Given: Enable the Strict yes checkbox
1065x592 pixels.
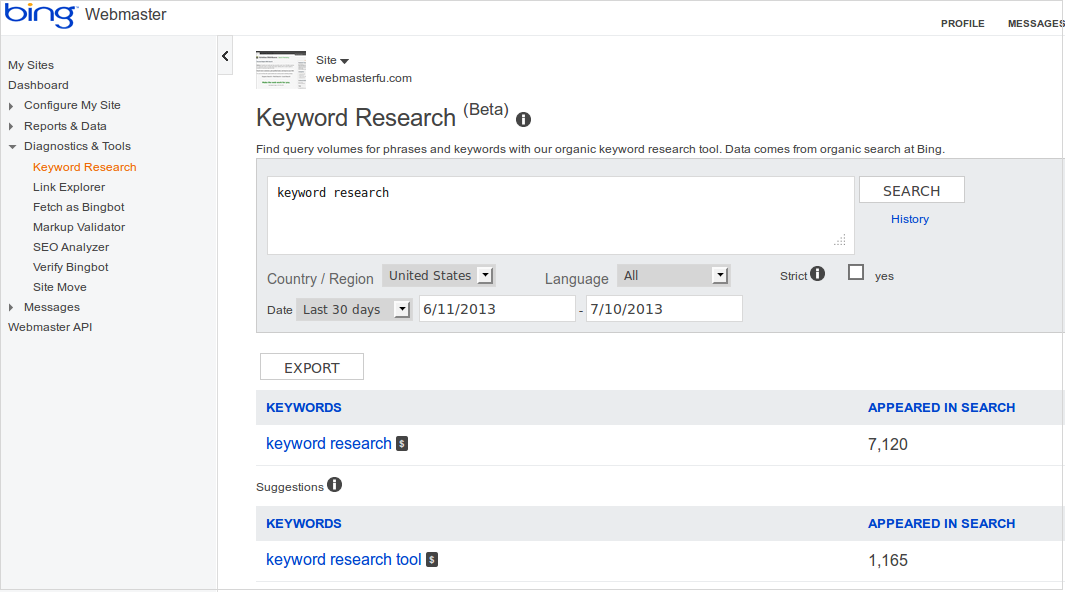Looking at the screenshot, I should [855, 271].
